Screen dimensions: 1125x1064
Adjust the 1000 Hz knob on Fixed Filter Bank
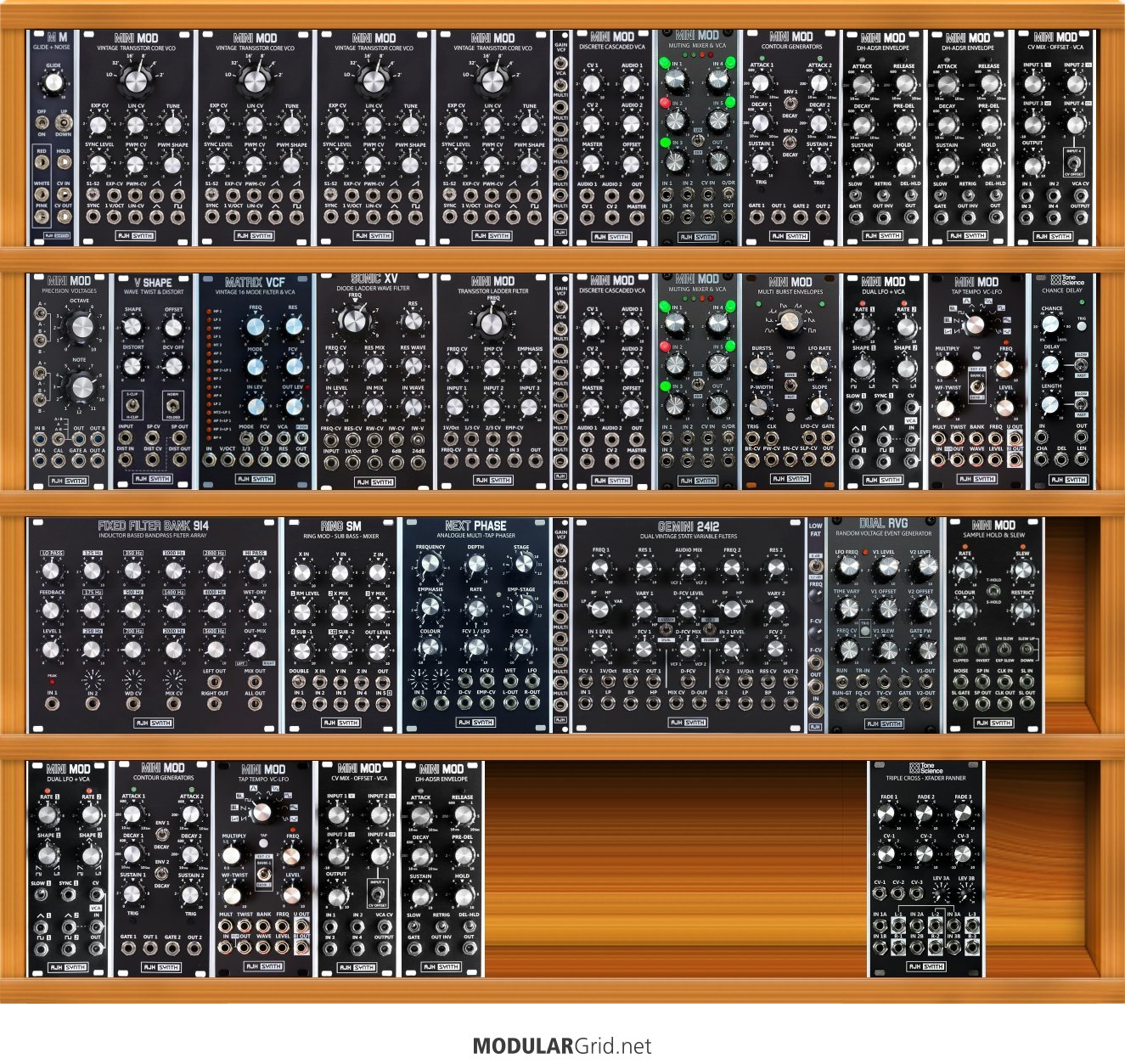pos(173,571)
